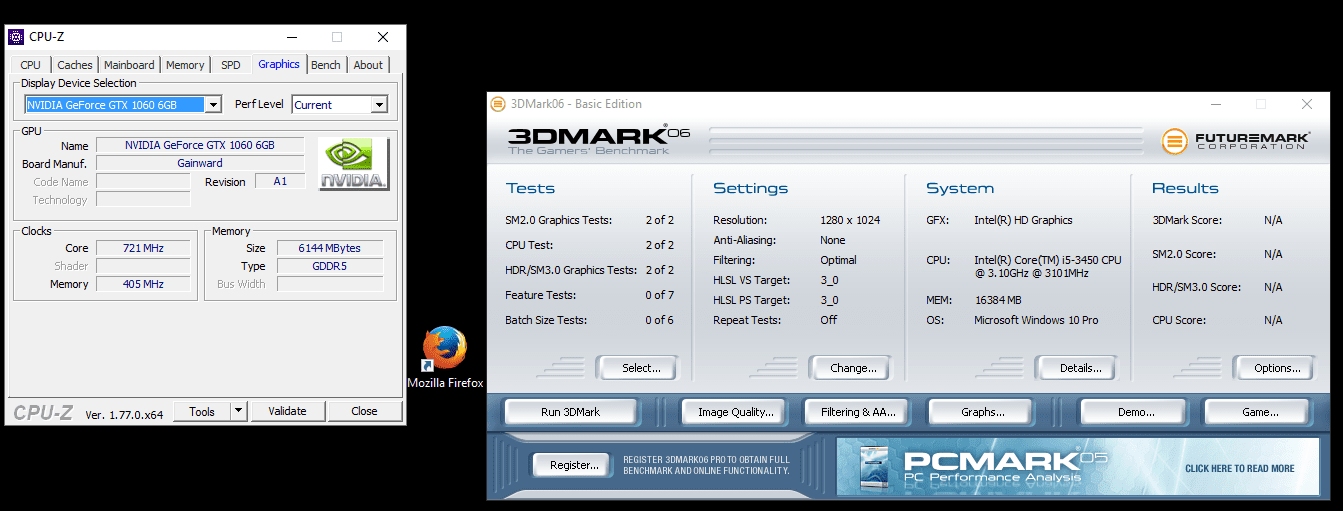Open the Tools dropdown arrow in CPU-Z
The width and height of the screenshot is (1343, 511).
(x=238, y=411)
